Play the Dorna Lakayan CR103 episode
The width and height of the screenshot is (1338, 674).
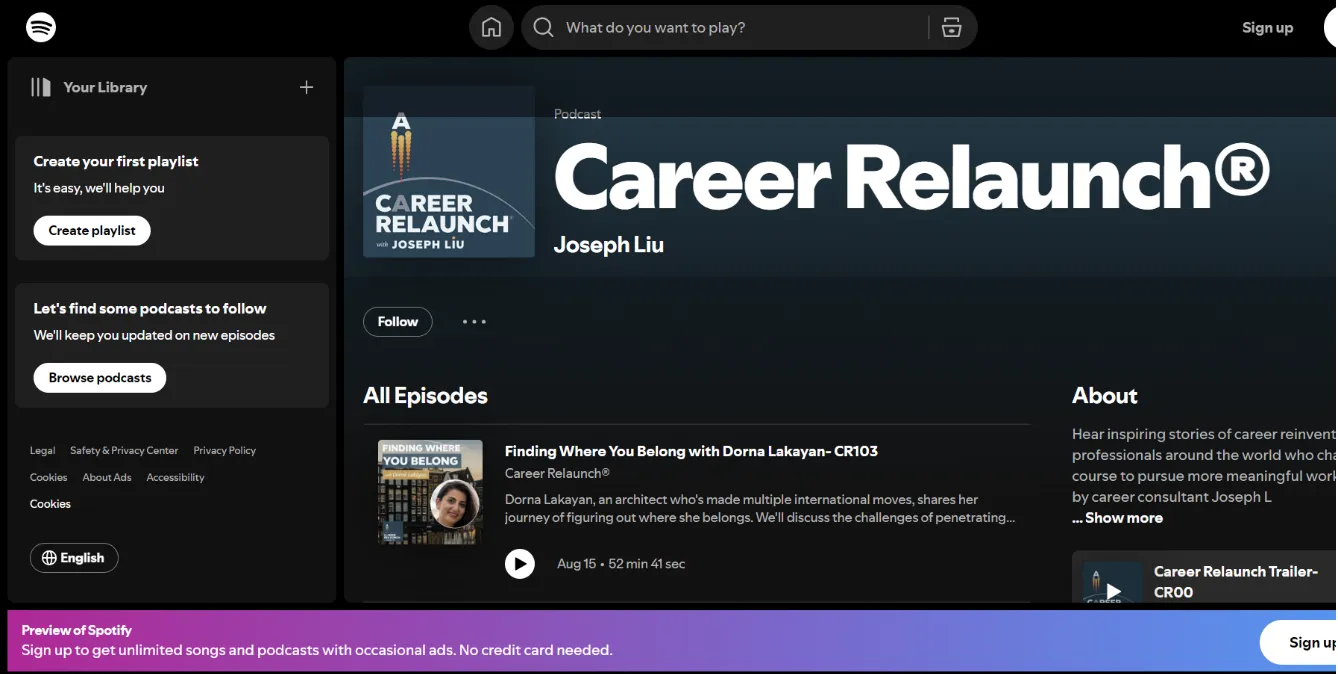520,564
